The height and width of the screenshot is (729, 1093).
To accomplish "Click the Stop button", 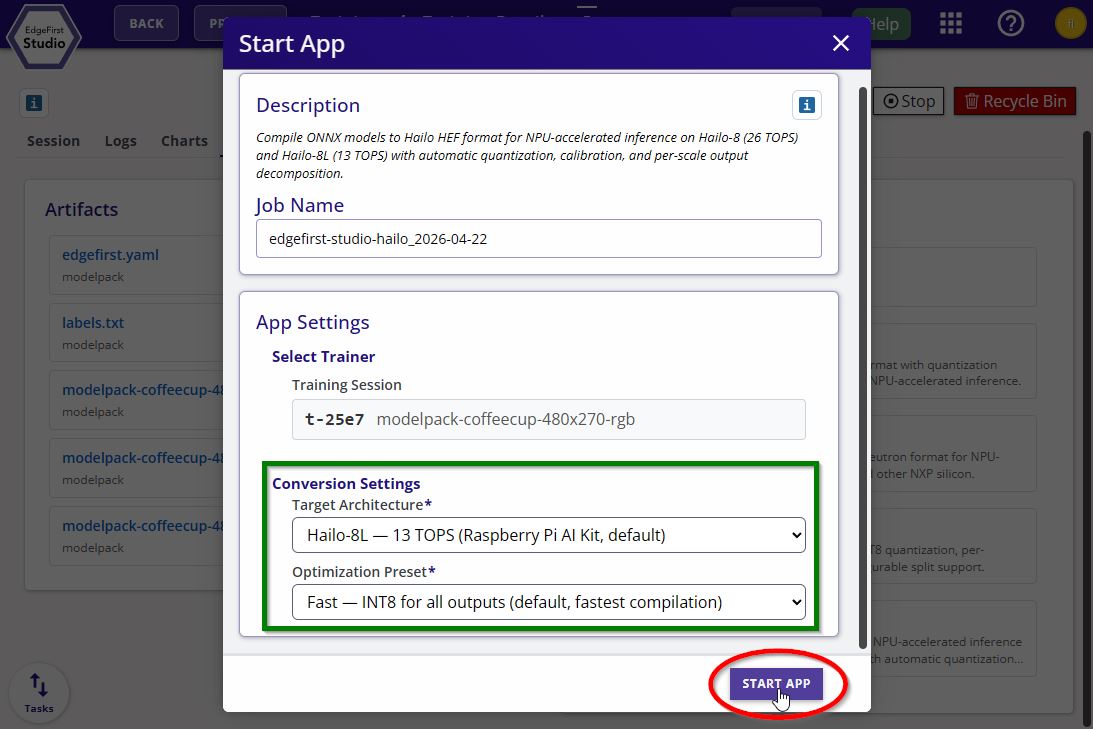I will click(908, 101).
